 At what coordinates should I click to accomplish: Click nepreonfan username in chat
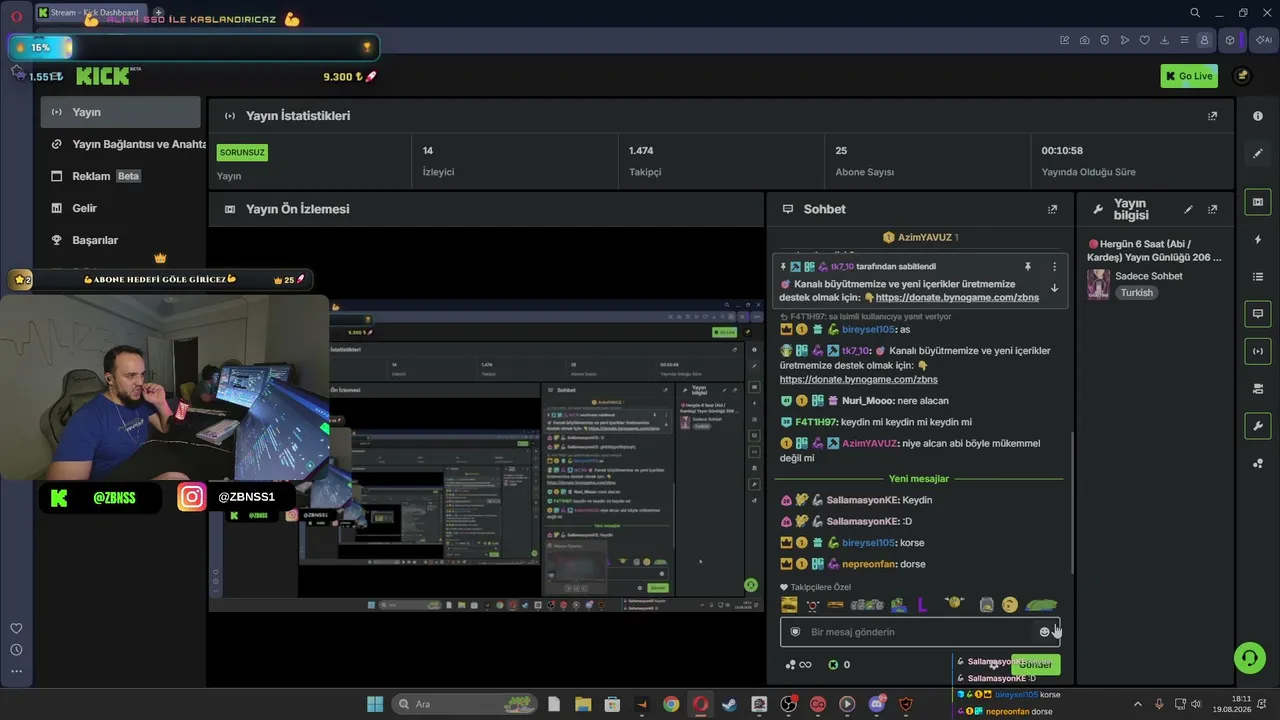tap(869, 564)
